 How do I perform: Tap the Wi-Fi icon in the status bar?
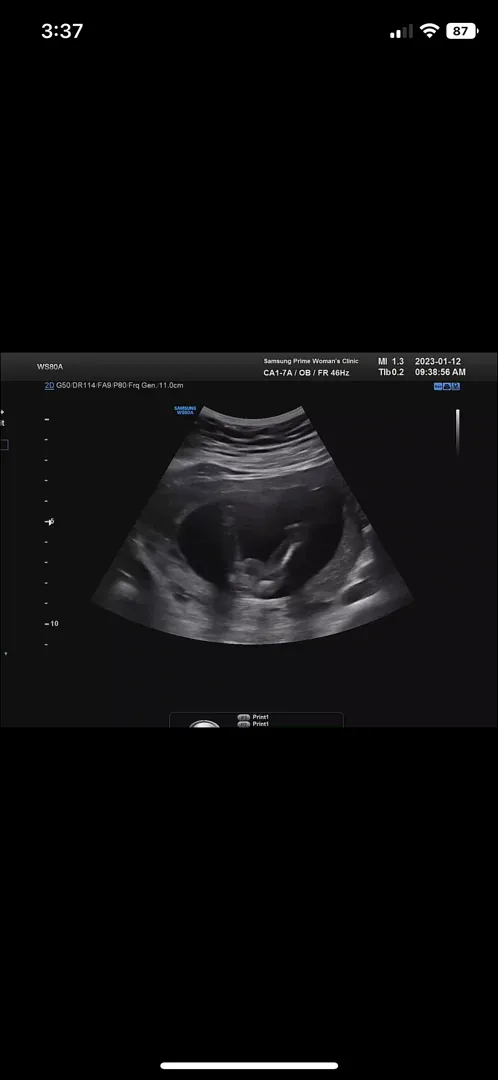click(430, 31)
